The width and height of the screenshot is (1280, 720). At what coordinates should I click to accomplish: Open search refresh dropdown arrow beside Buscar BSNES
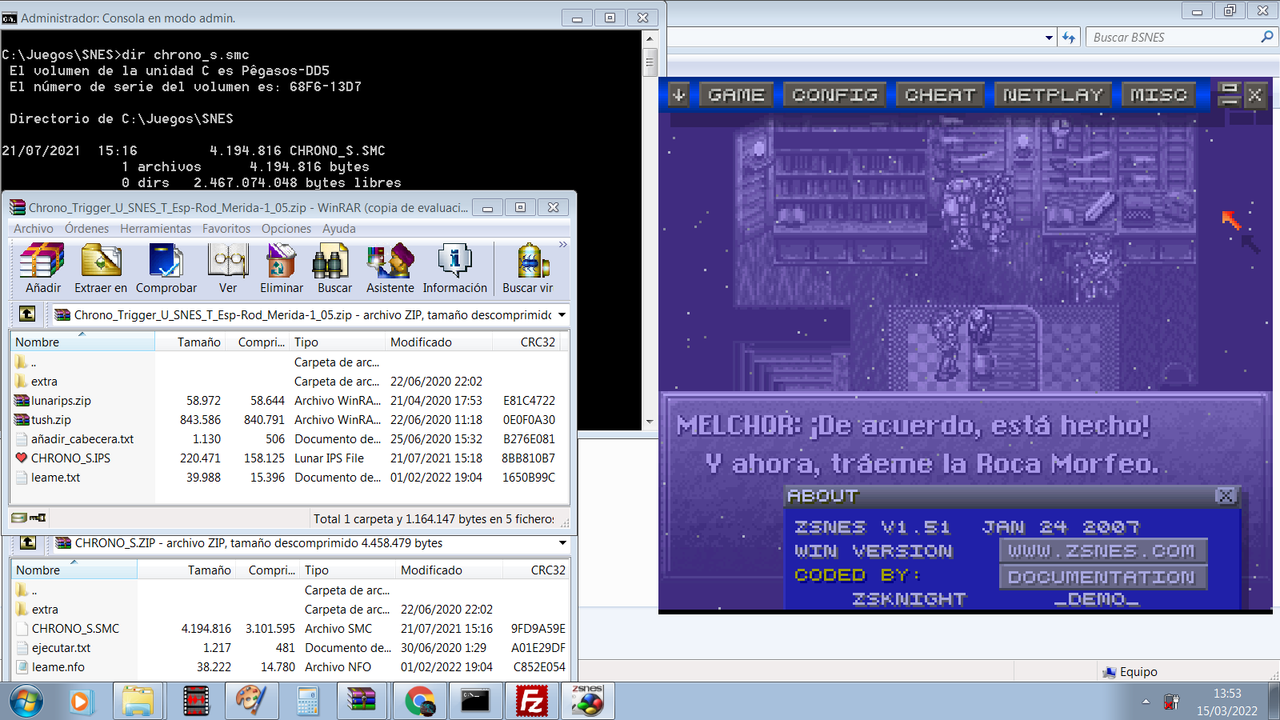pos(1050,37)
